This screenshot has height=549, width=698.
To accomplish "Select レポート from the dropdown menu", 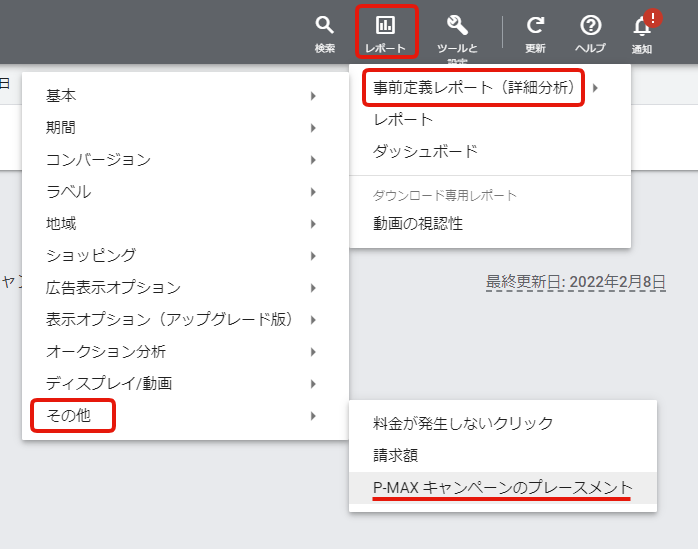I will pyautogui.click(x=403, y=120).
